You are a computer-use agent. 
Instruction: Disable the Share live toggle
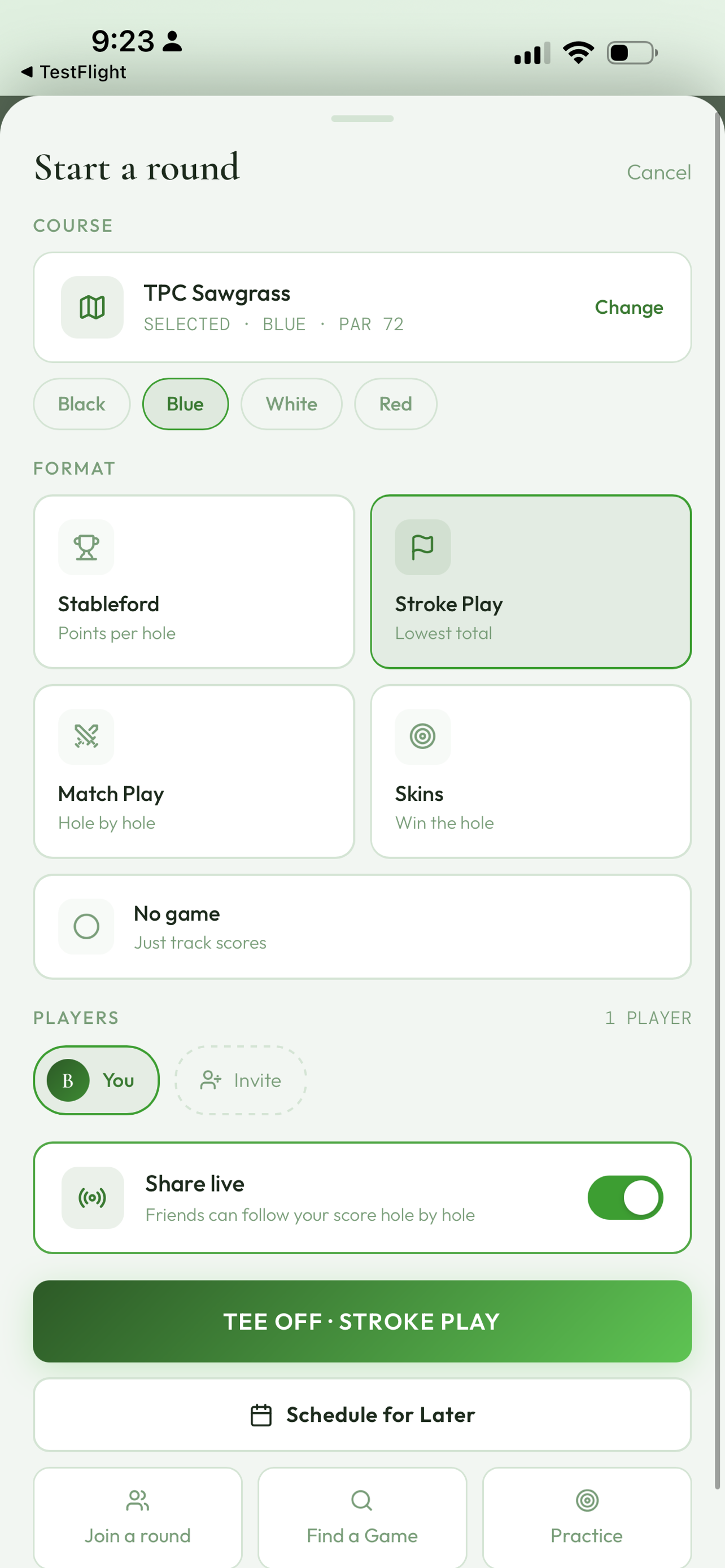(x=625, y=1197)
